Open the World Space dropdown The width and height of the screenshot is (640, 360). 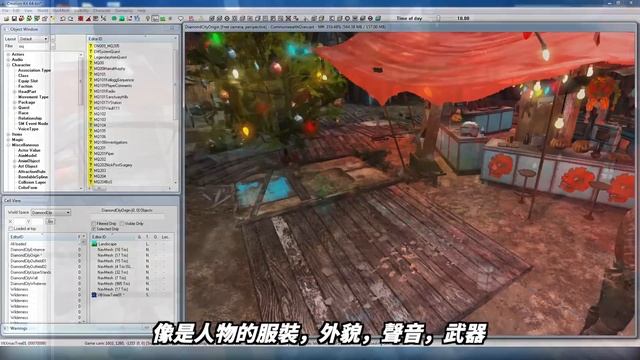(51, 213)
